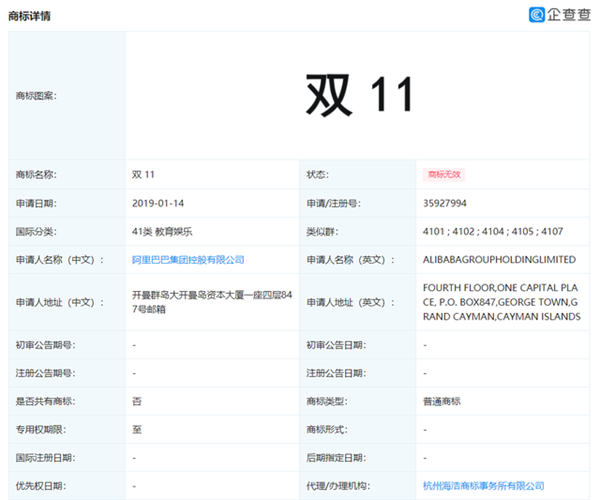Click the 双 11 trademark image
The image size is (600, 500).
coord(359,95)
